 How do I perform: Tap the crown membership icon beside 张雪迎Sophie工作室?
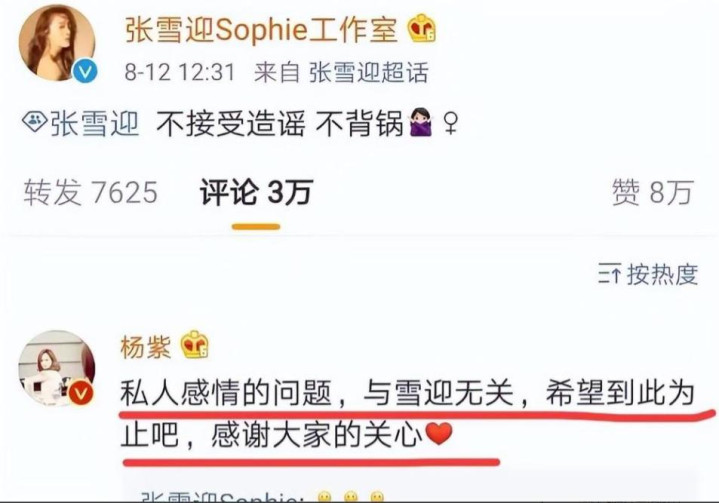coord(422,29)
